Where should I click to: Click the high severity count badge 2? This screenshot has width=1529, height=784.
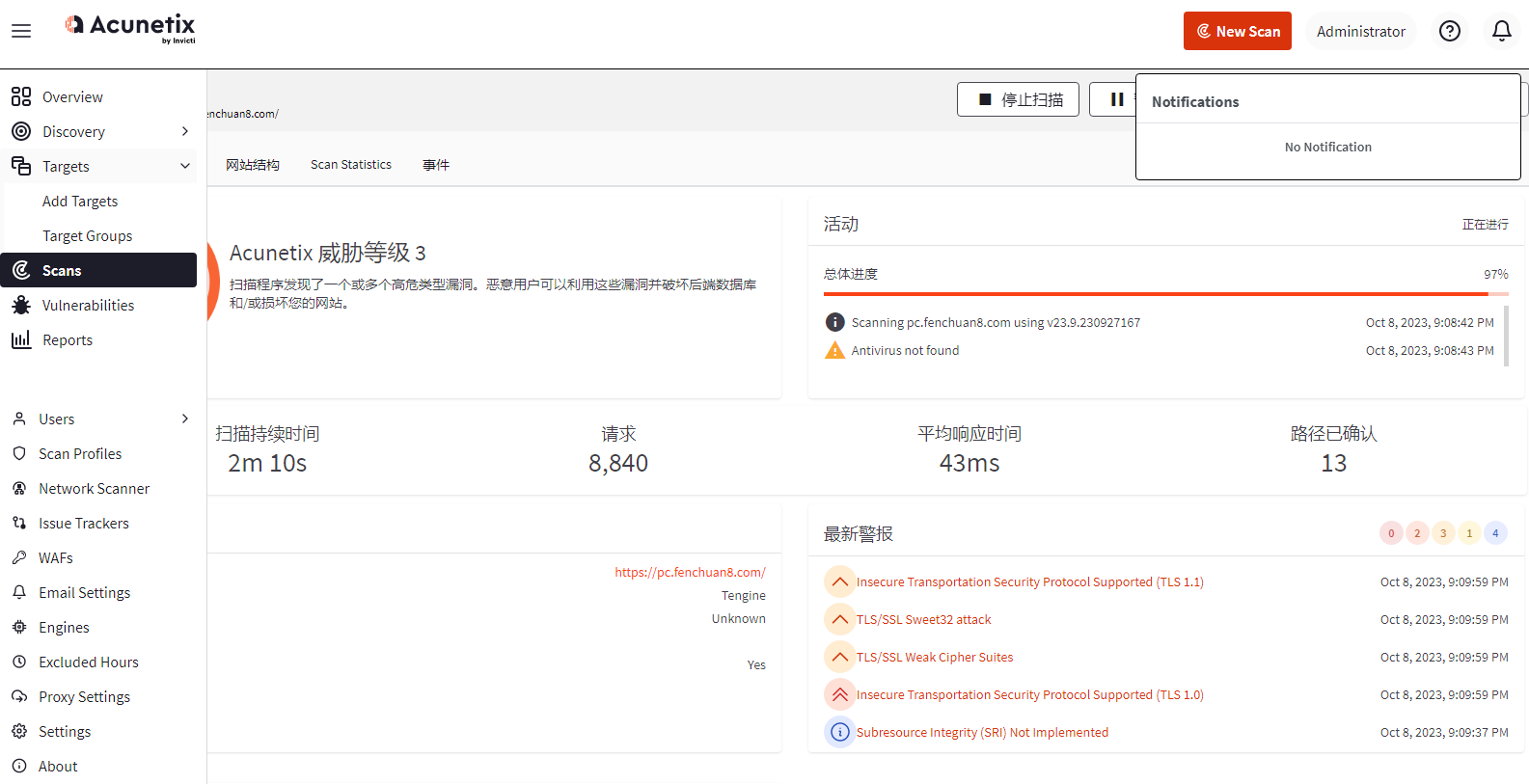click(x=1417, y=533)
